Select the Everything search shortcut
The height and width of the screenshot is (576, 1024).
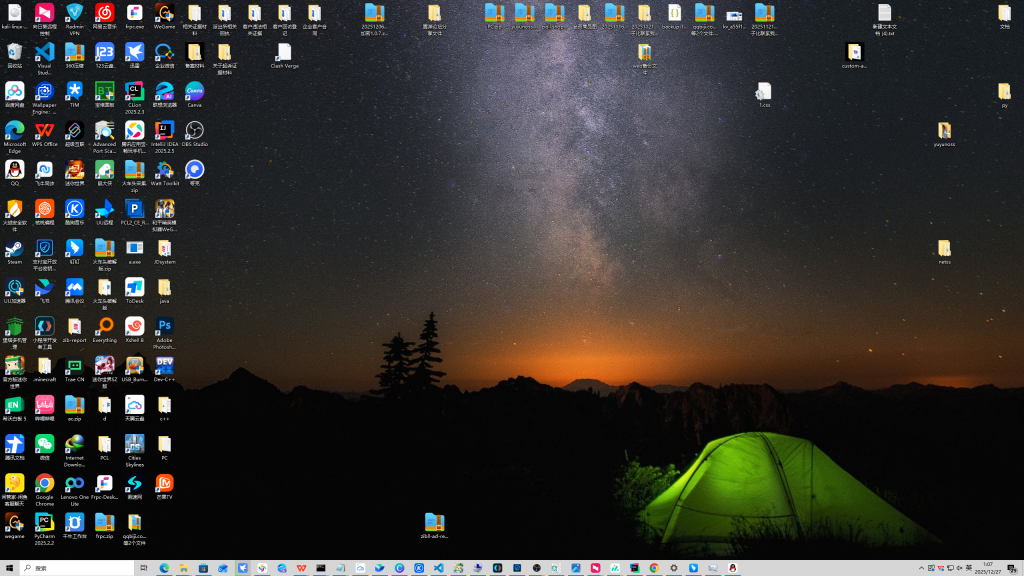pos(104,327)
